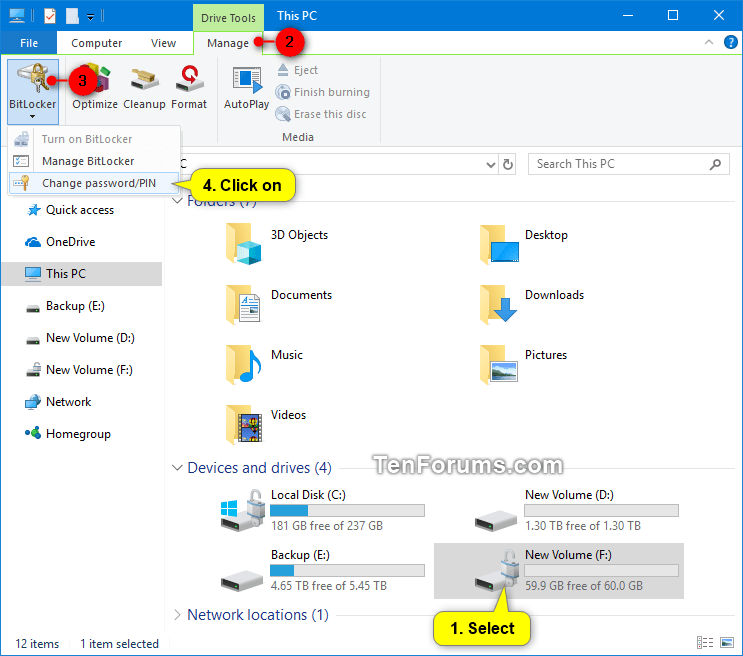Select the 3D Objects folder icon
This screenshot has width=743, height=656.
[x=244, y=244]
